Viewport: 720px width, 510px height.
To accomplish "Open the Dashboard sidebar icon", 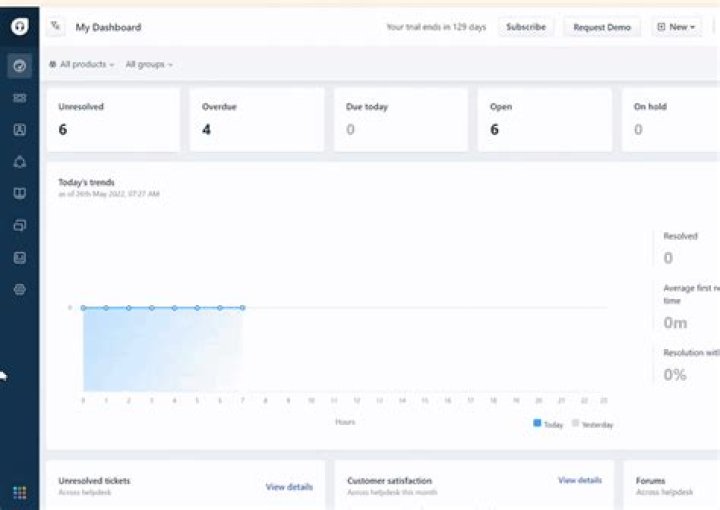I will click(x=19, y=66).
